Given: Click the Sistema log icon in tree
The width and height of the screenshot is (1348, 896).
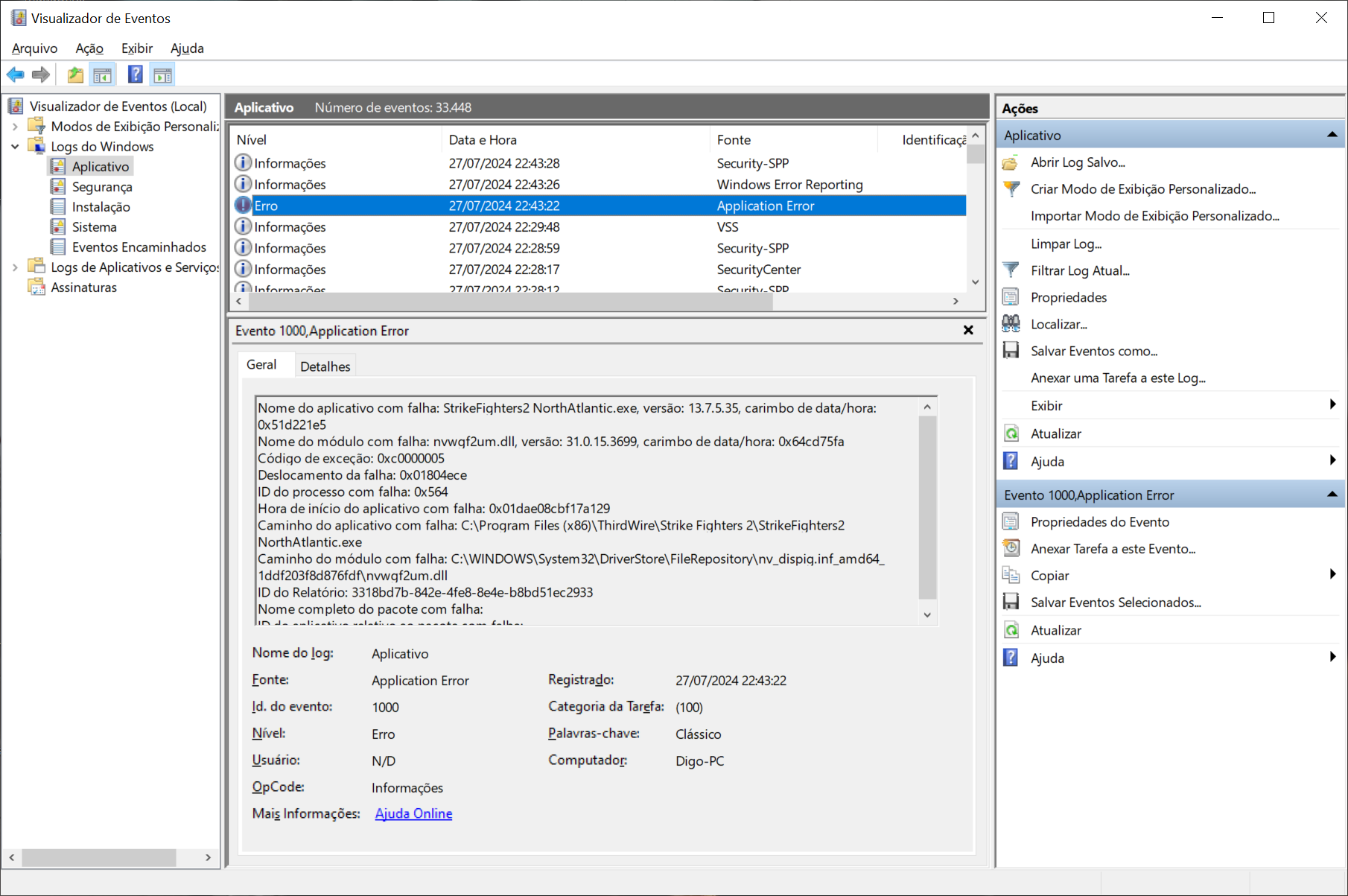Looking at the screenshot, I should click(58, 227).
